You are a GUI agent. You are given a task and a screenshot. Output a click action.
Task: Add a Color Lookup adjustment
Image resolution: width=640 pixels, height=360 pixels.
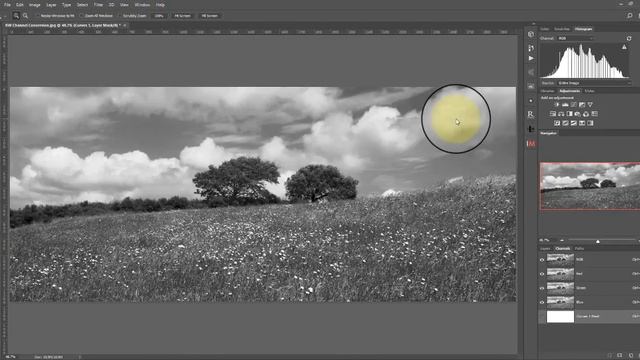pos(595,114)
